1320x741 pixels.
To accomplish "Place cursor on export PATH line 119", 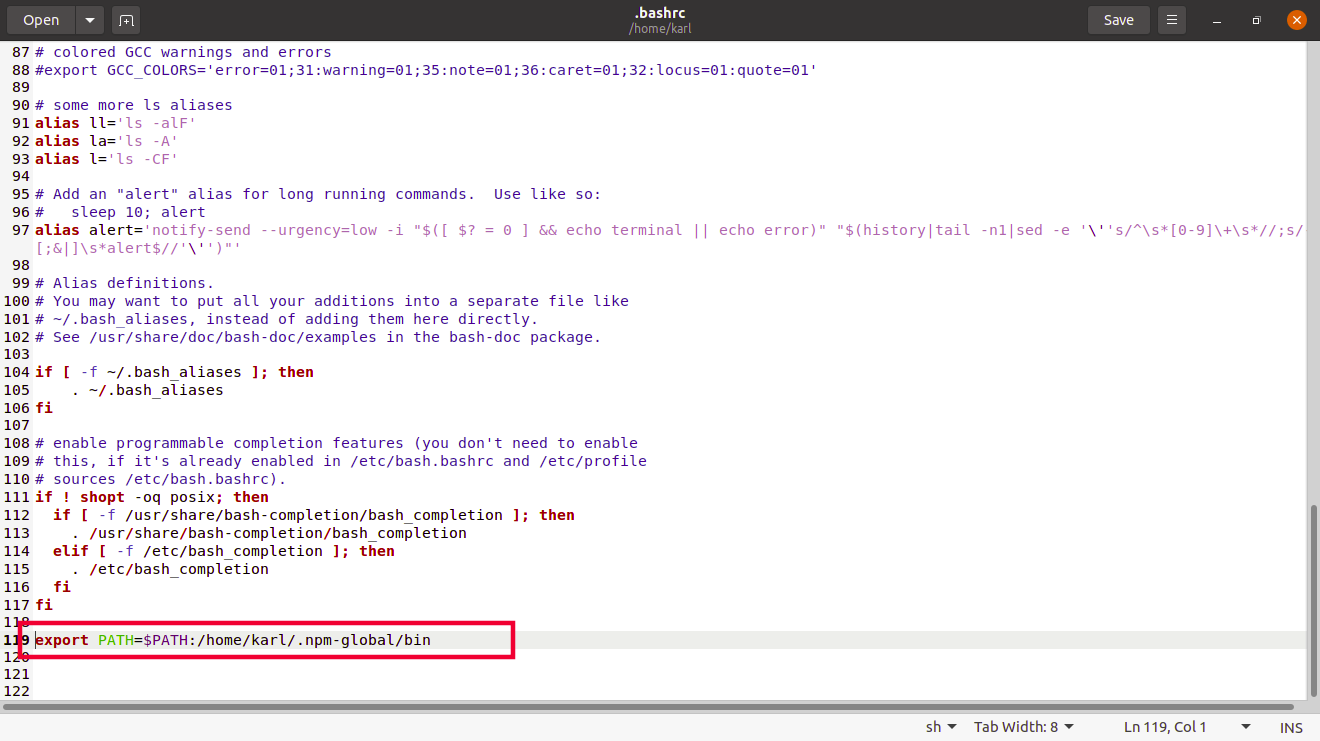I will click(233, 640).
